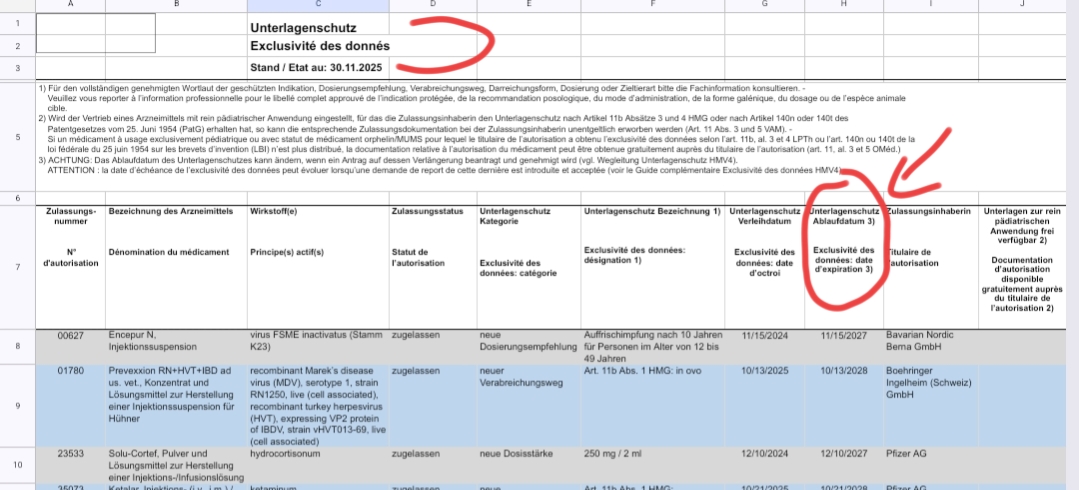Select row 7 header
Image resolution: width=1079 pixels, height=490 pixels.
pyautogui.click(x=18, y=266)
